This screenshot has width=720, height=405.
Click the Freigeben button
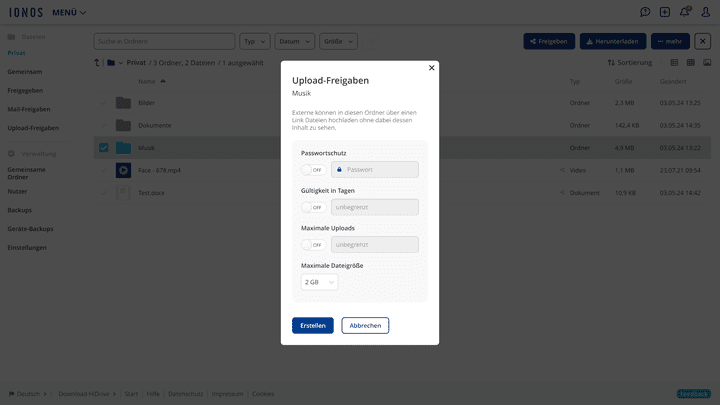(549, 41)
